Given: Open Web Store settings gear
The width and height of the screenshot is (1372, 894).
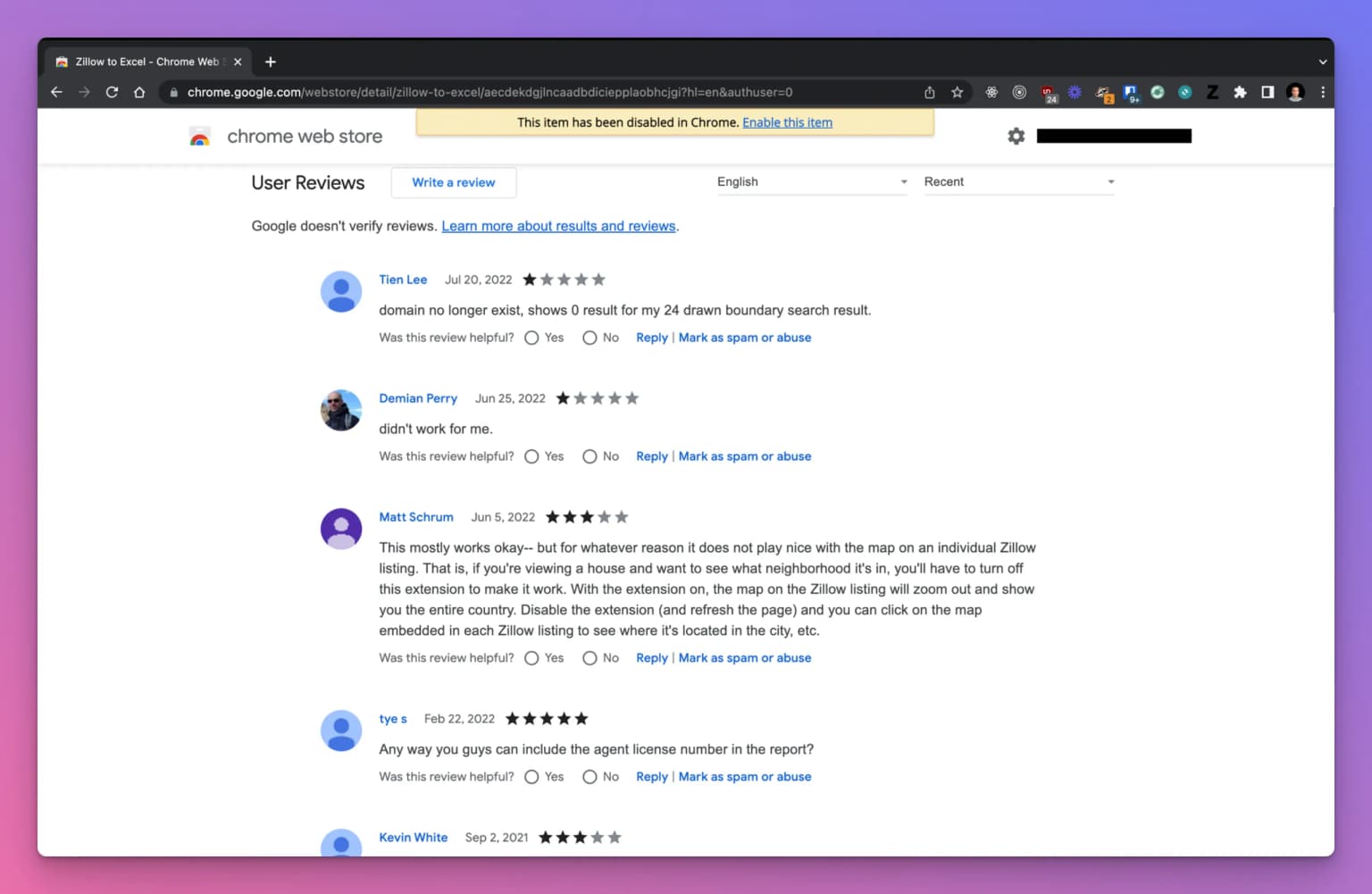Looking at the screenshot, I should point(1016,136).
